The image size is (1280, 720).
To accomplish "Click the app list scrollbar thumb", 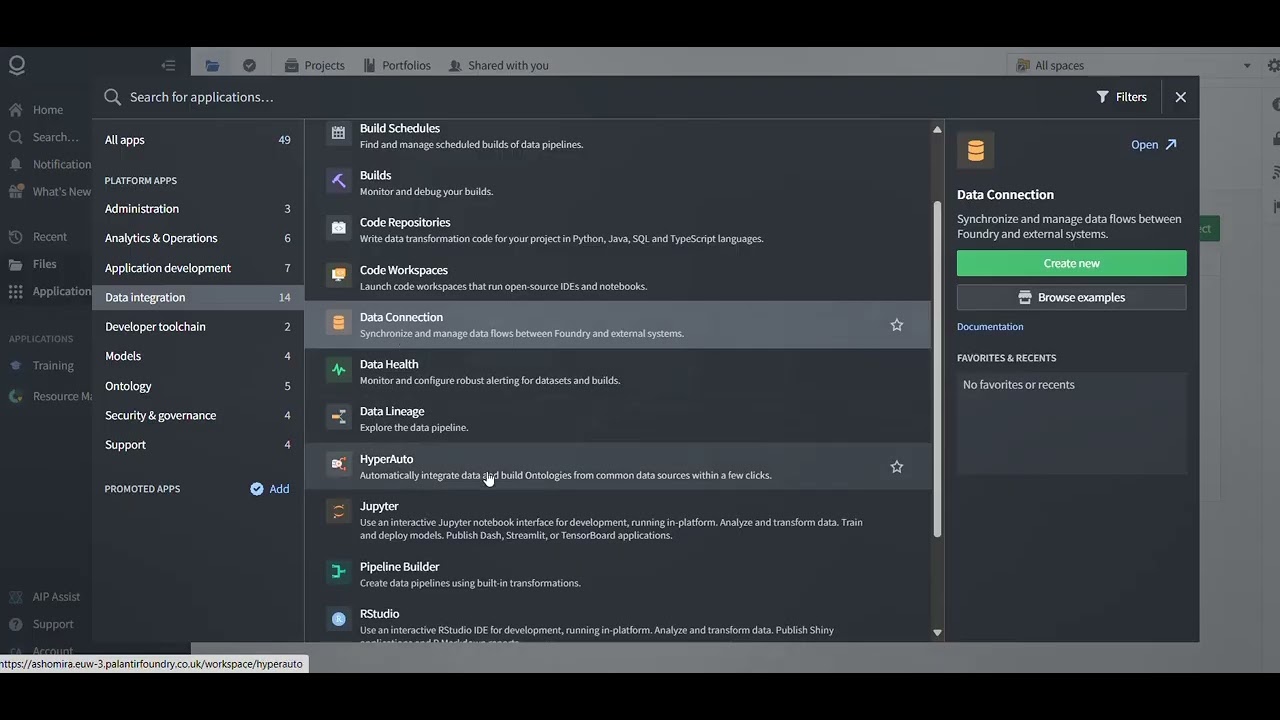I will pyautogui.click(x=937, y=370).
